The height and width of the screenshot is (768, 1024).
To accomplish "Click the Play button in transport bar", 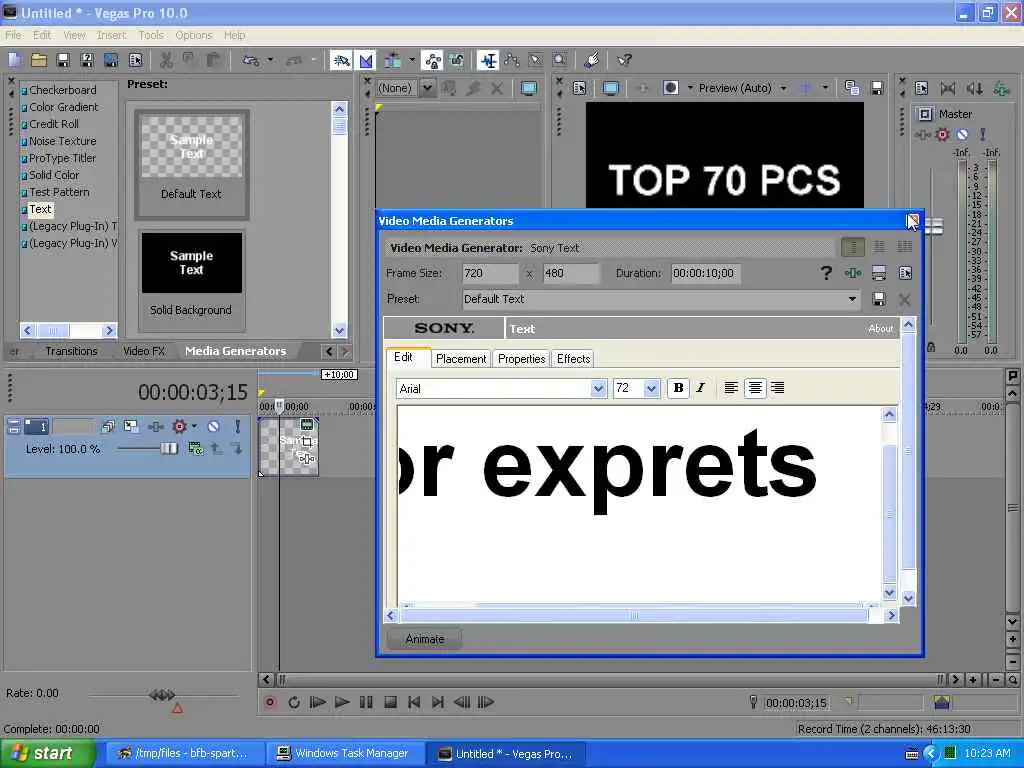I will click(342, 703).
